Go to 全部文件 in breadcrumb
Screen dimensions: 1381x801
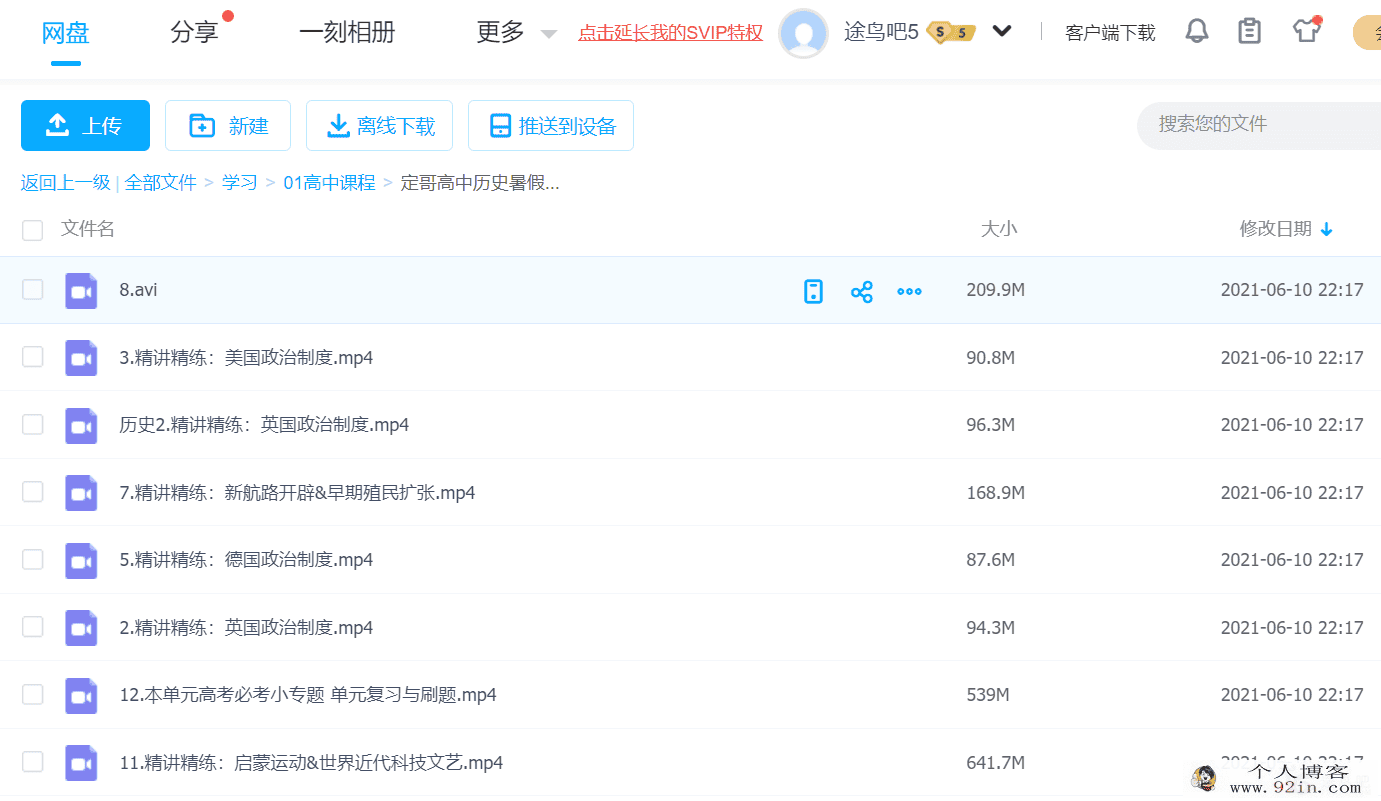click(x=160, y=183)
